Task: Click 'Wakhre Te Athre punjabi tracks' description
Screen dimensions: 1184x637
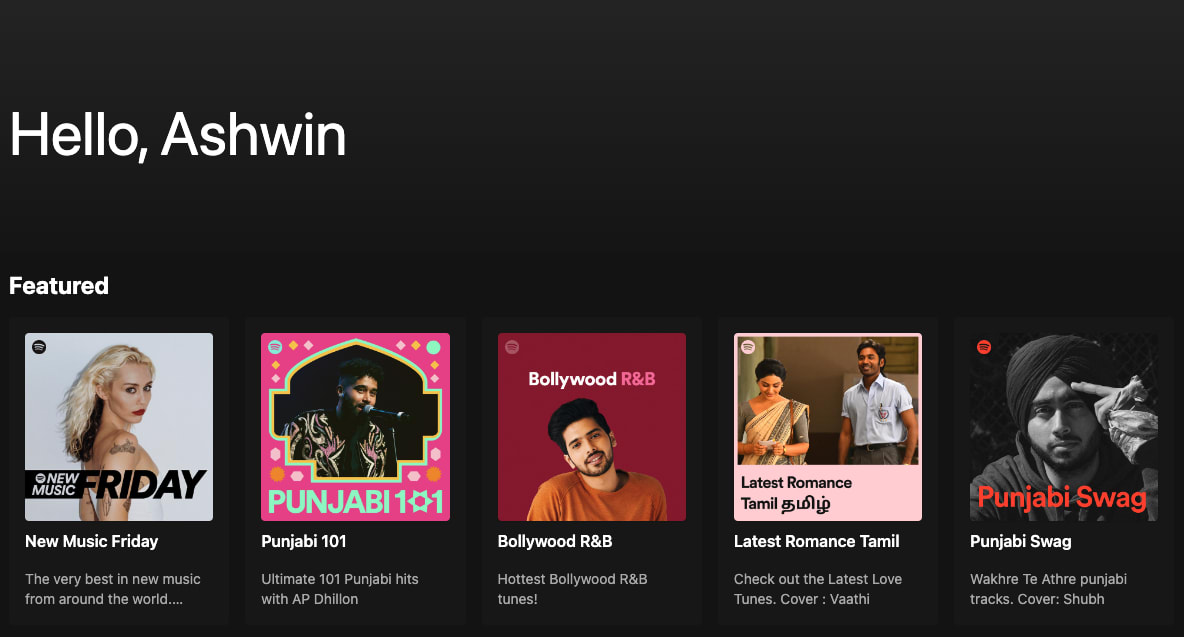Action: pos(1048,589)
